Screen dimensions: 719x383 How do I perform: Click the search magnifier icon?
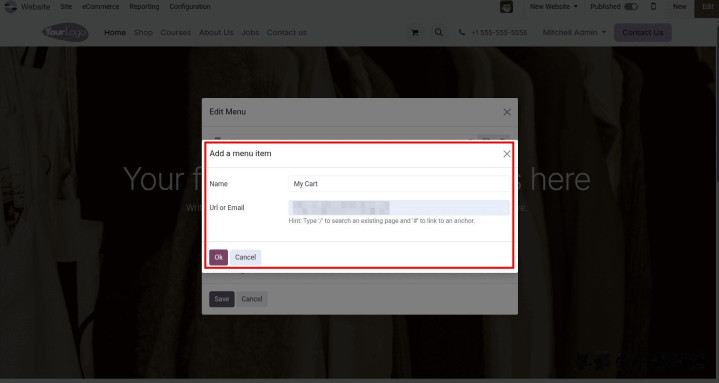pos(439,33)
